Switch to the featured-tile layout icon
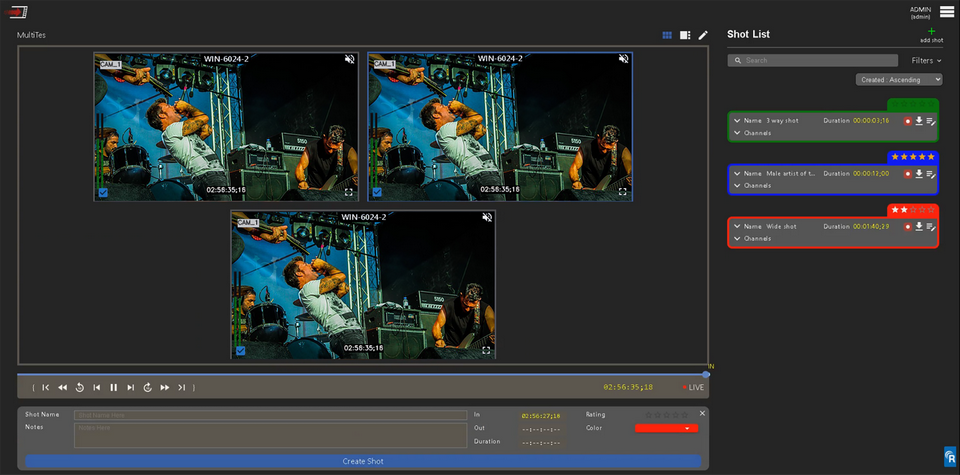This screenshot has height=475, width=960. pyautogui.click(x=685, y=36)
